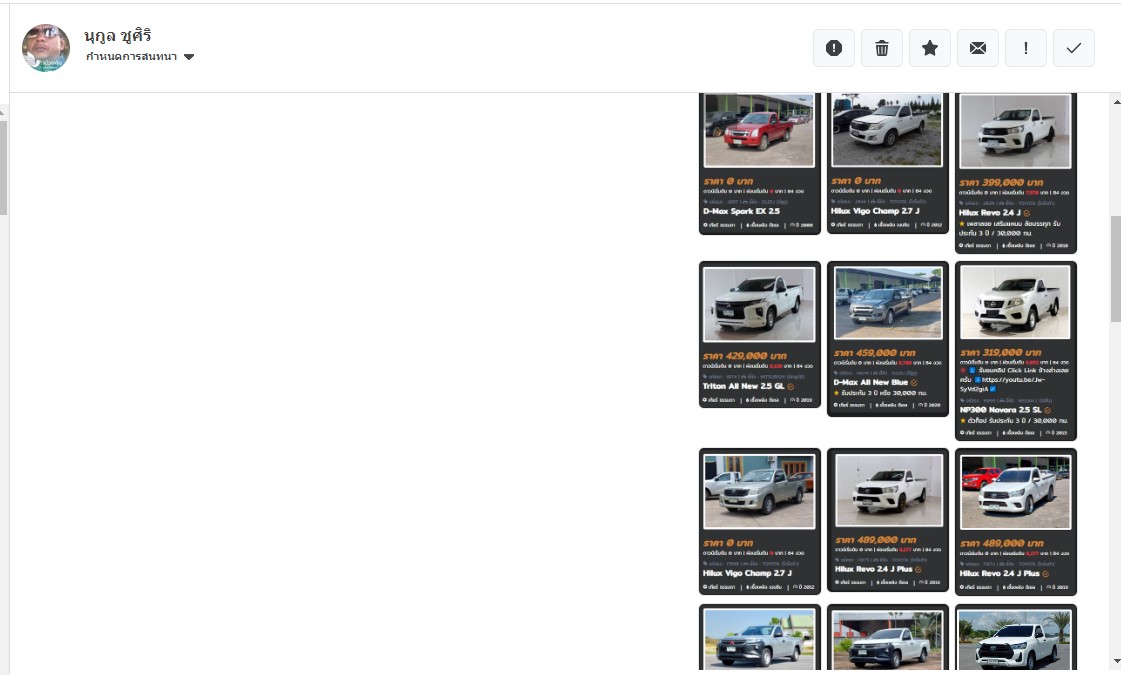The height and width of the screenshot is (675, 1121).
Task: Open the NP300 Navara 2.5 SL photo
Action: point(1015,302)
